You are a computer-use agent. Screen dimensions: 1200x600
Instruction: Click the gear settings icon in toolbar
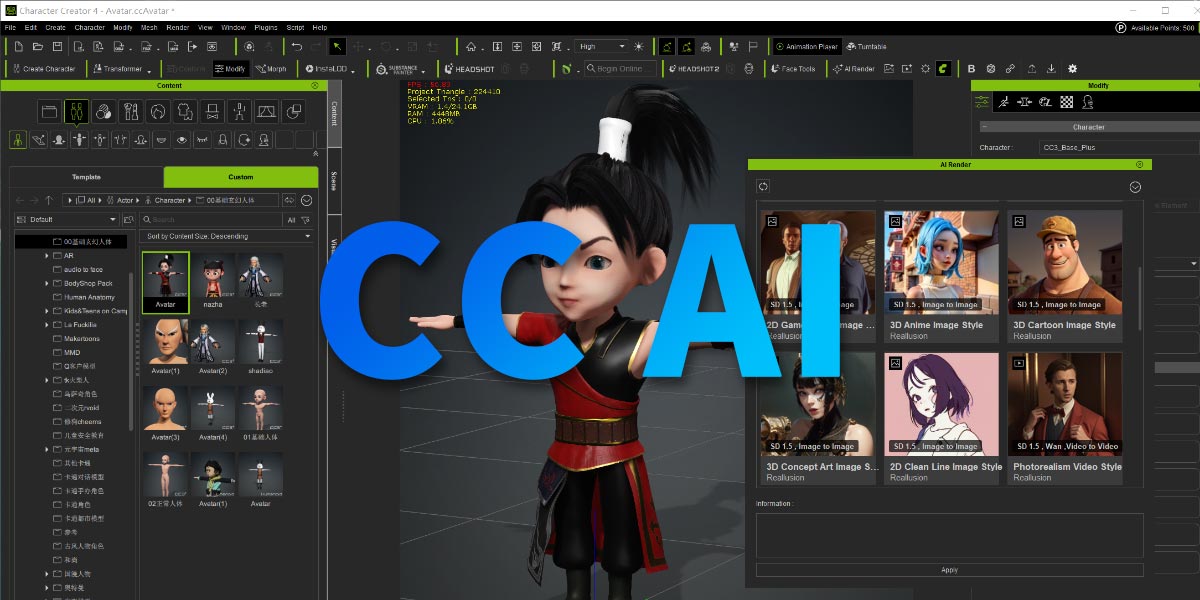click(1073, 68)
